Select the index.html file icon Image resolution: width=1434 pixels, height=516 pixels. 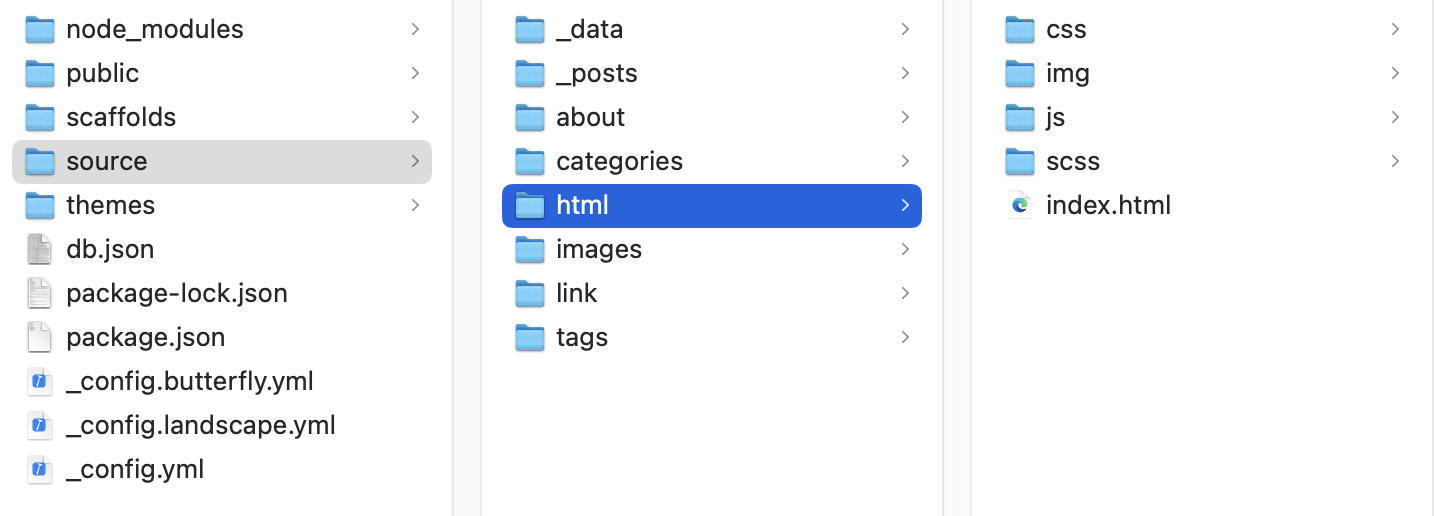[x=1019, y=205]
